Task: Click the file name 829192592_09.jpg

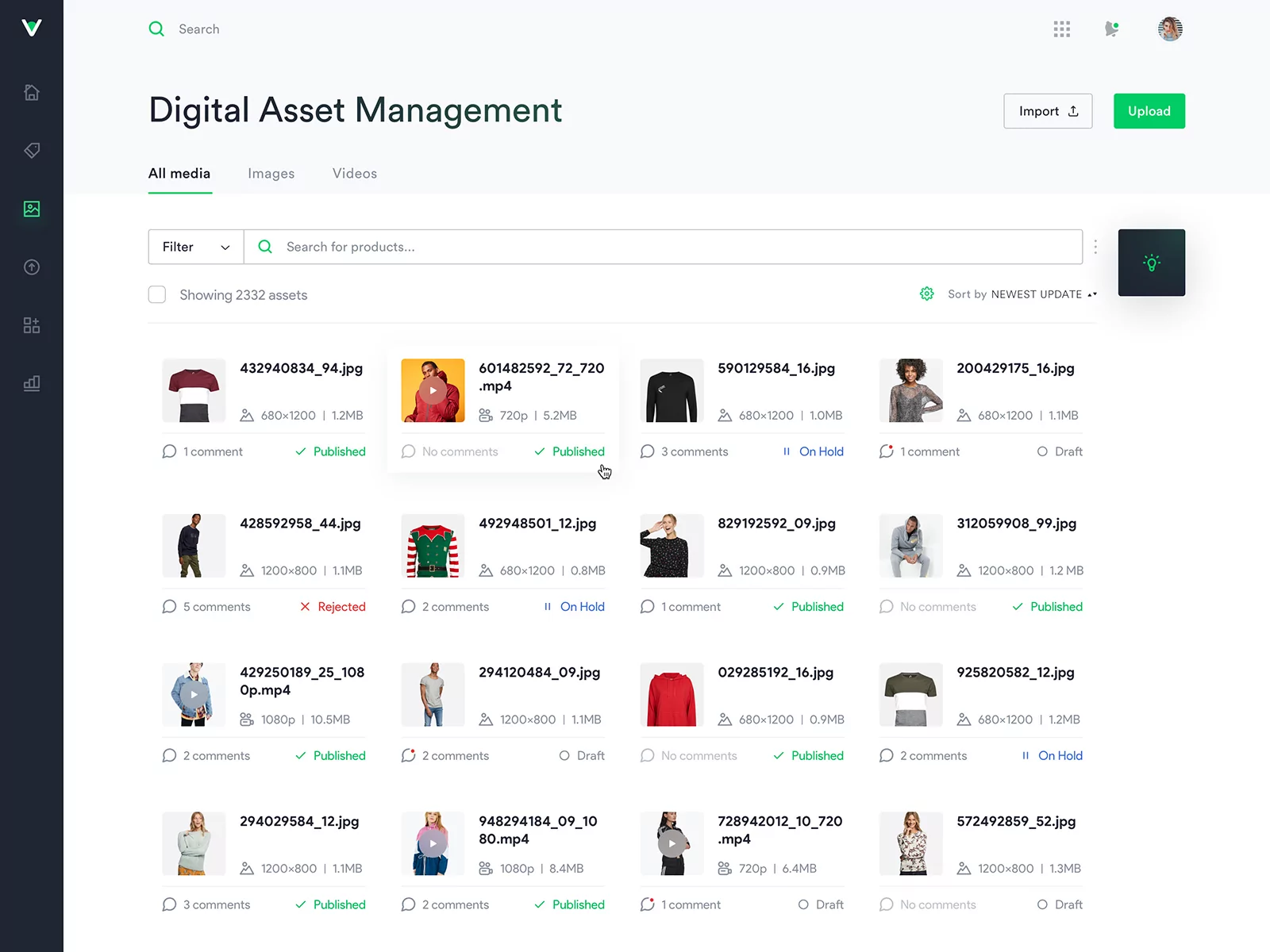Action: (776, 524)
